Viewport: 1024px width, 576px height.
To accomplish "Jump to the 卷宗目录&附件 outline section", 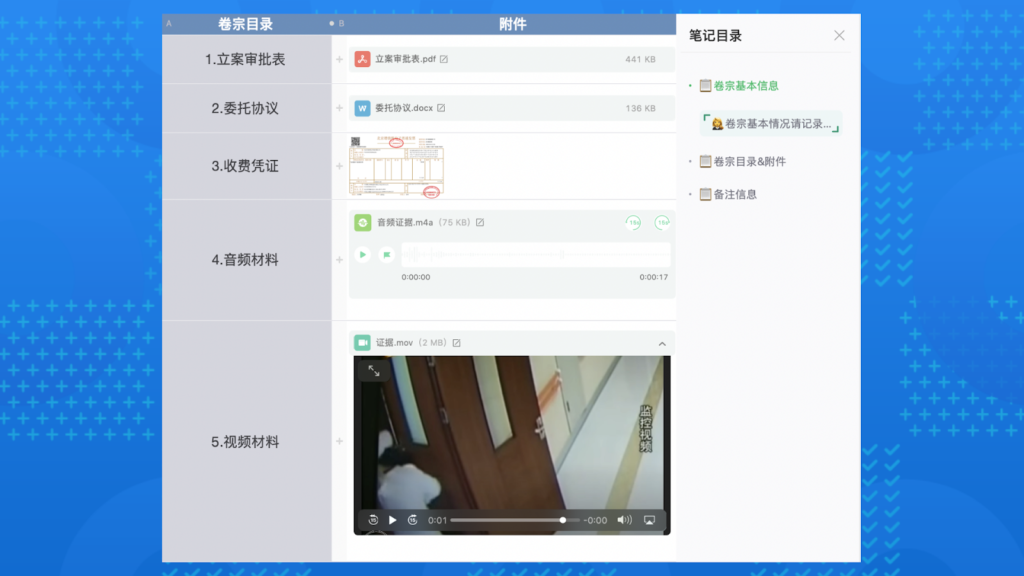I will (743, 162).
